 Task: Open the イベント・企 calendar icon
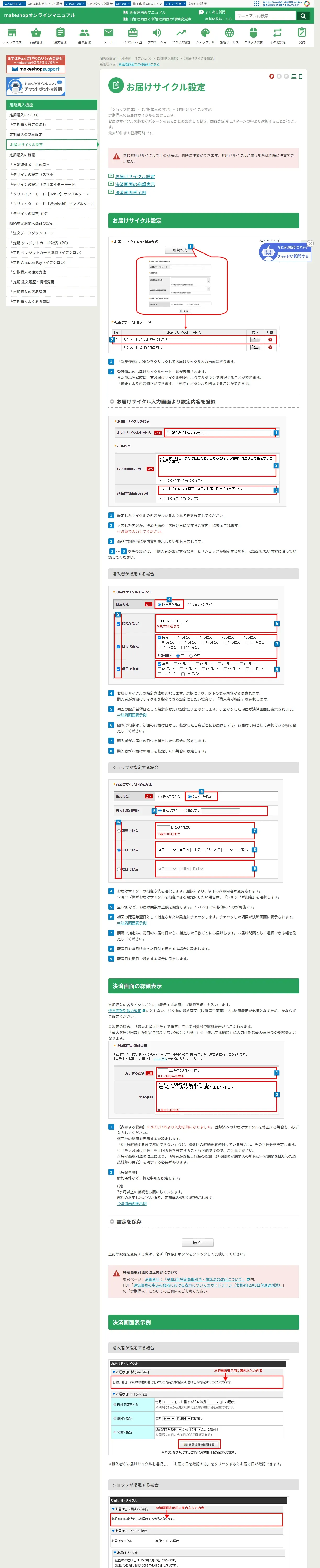tap(132, 33)
